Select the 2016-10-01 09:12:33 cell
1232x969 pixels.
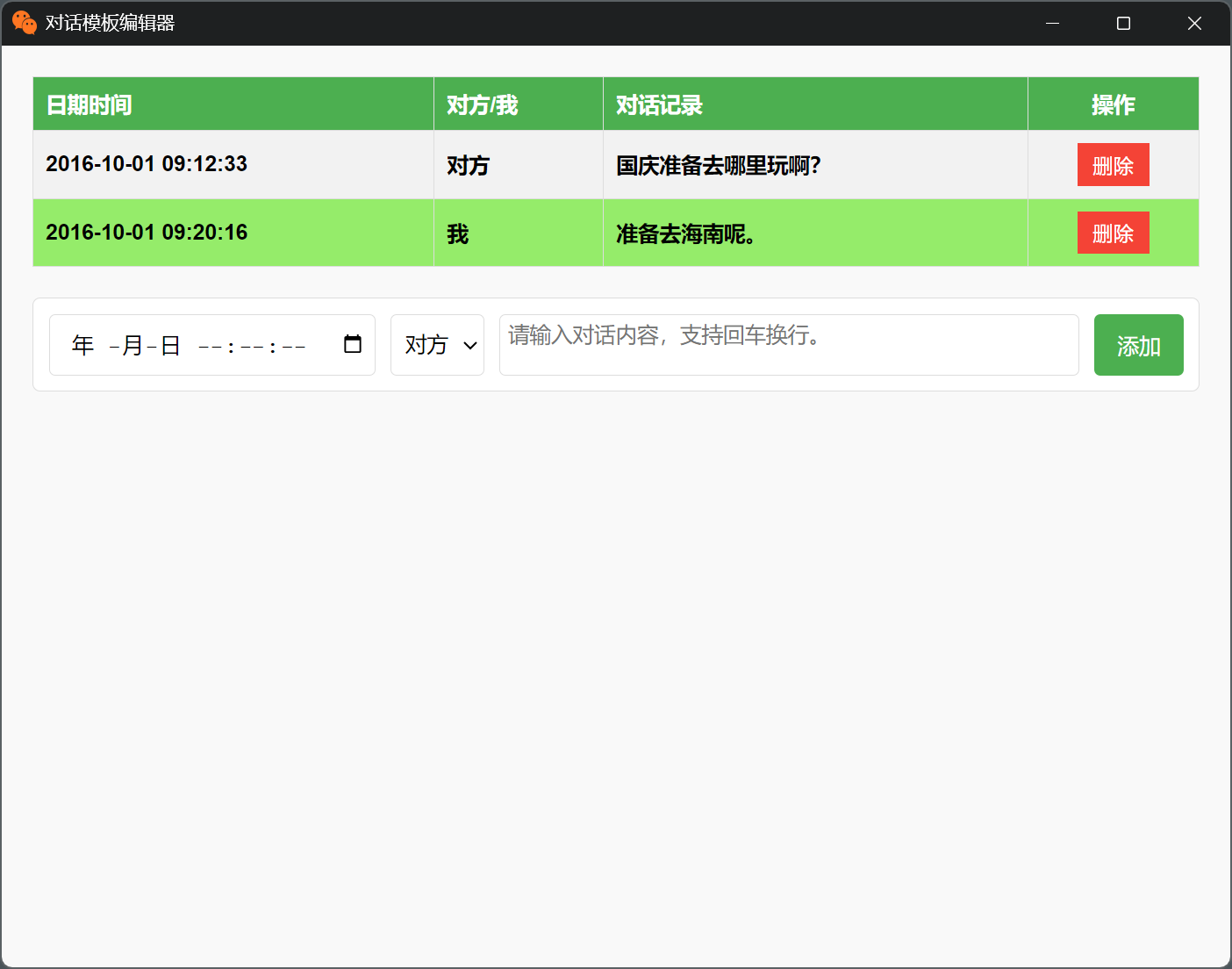point(233,165)
